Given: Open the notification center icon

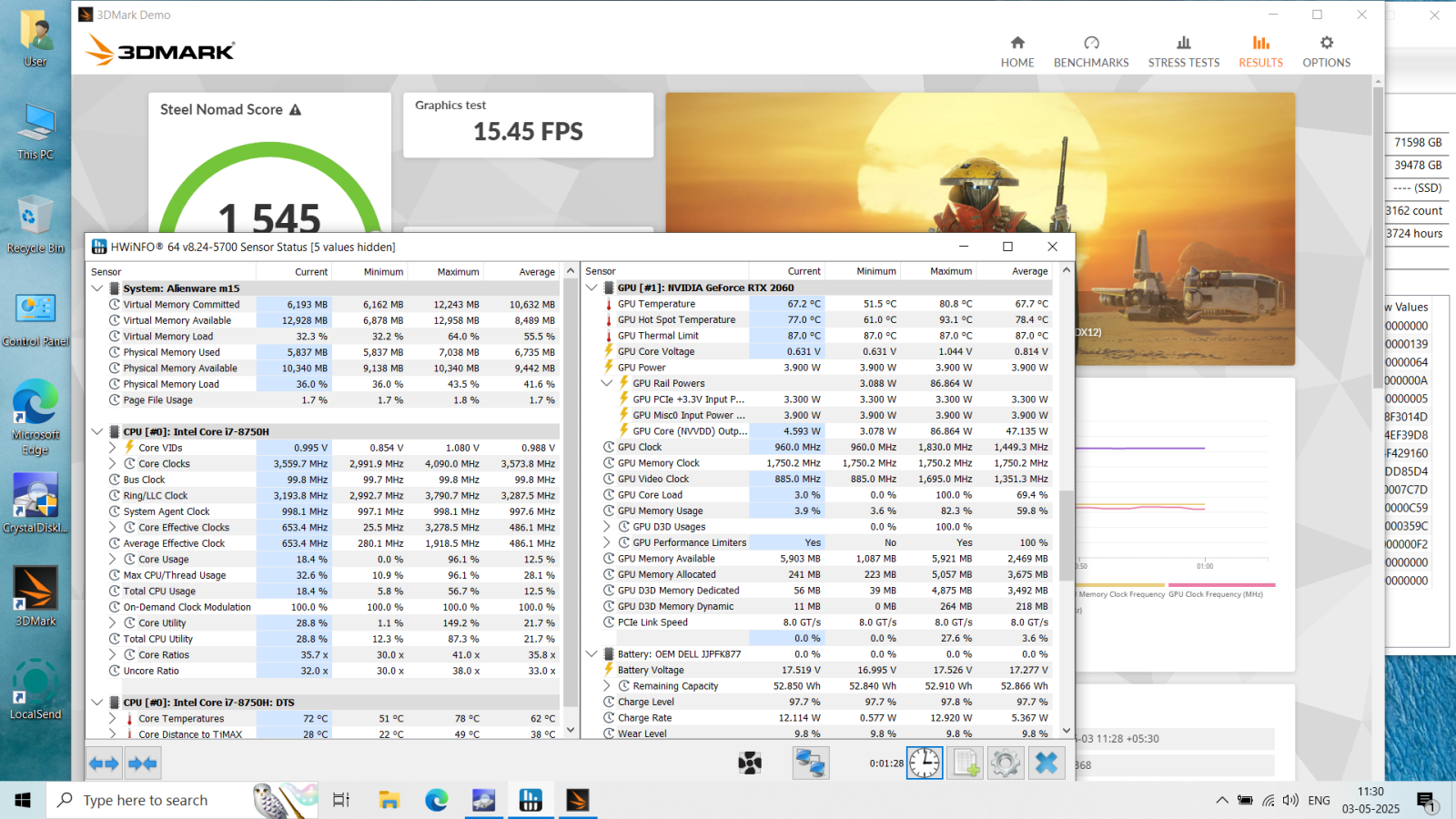Looking at the screenshot, I should pos(1426,801).
